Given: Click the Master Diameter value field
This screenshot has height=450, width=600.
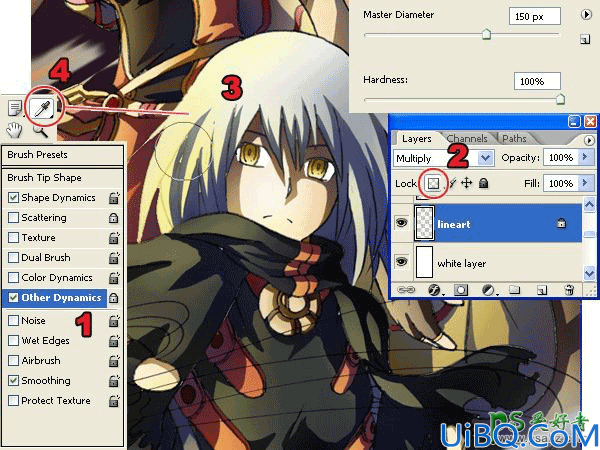Looking at the screenshot, I should (535, 16).
